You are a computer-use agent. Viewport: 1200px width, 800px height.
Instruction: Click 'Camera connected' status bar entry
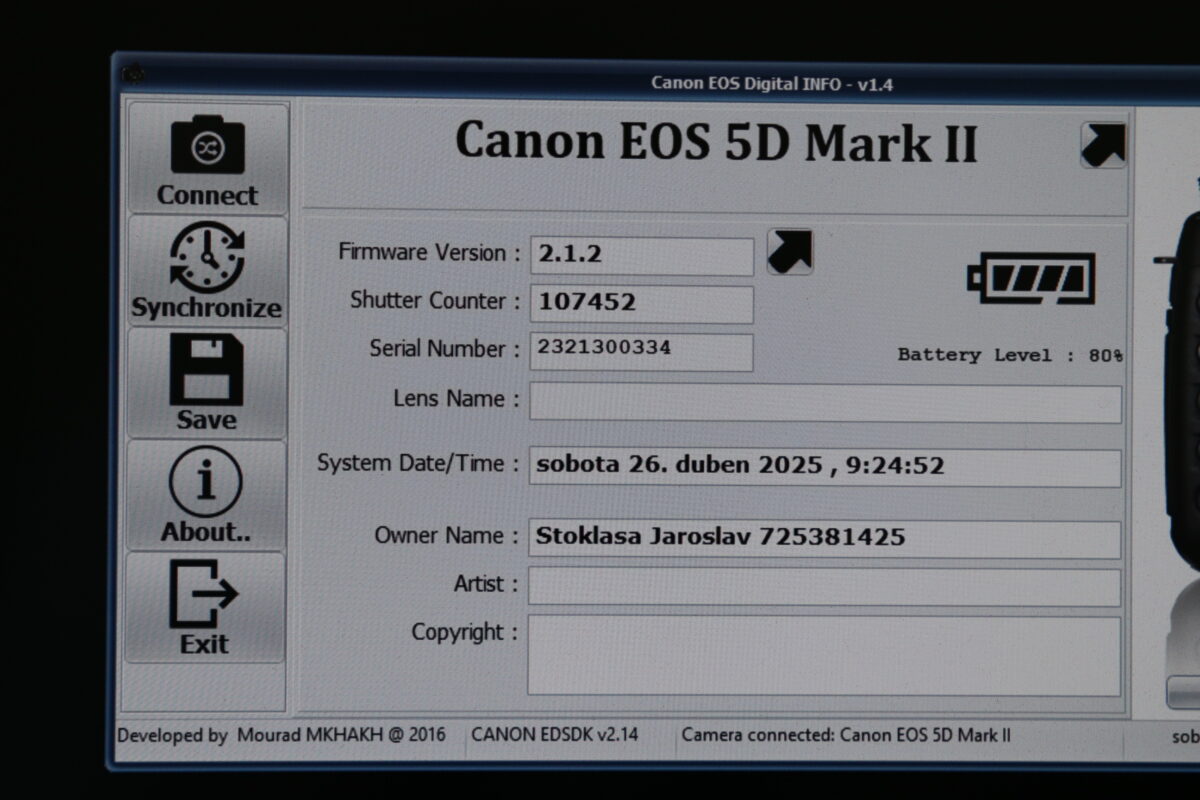click(x=846, y=735)
